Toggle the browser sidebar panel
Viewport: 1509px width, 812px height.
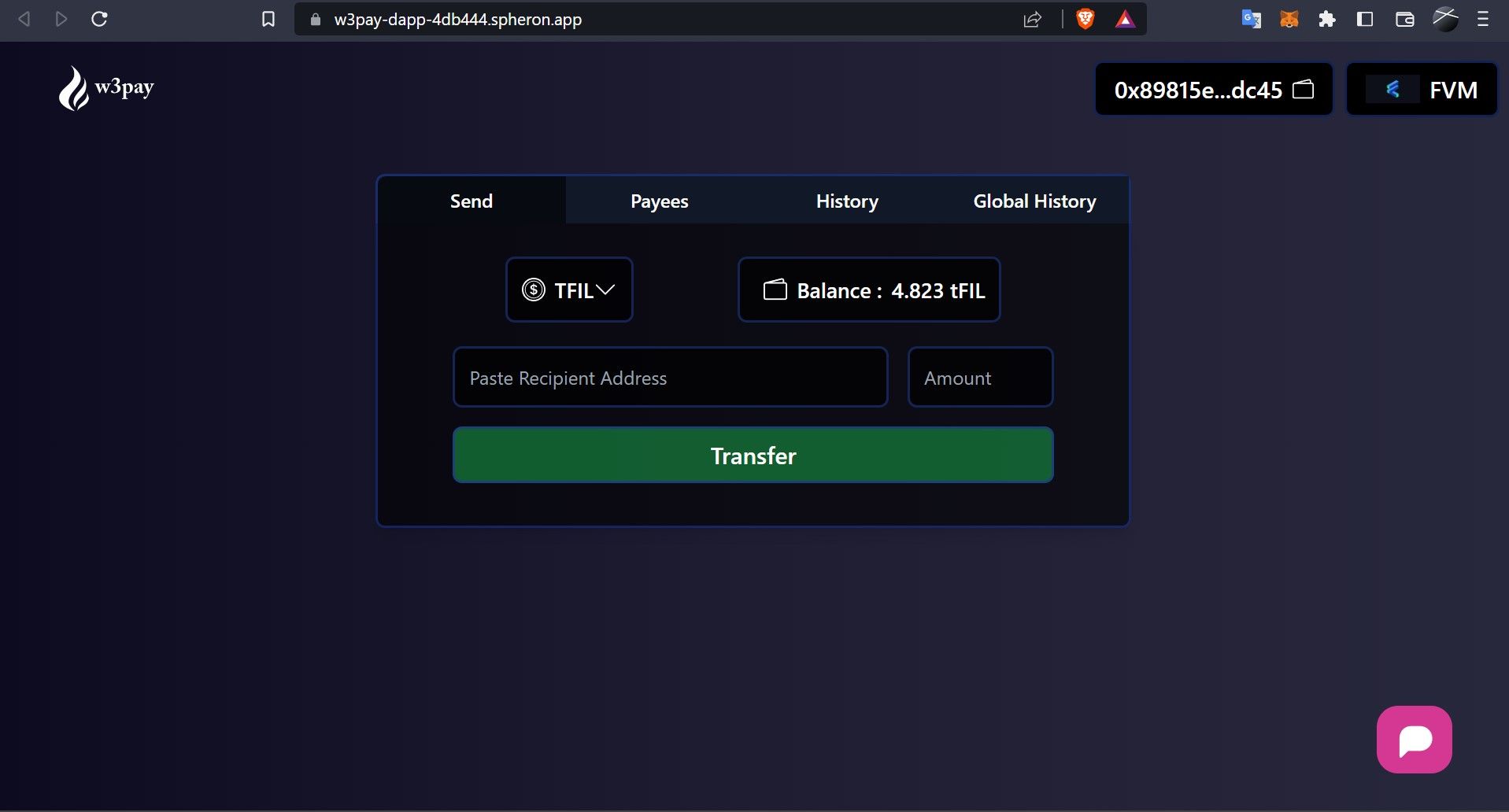tap(1365, 19)
